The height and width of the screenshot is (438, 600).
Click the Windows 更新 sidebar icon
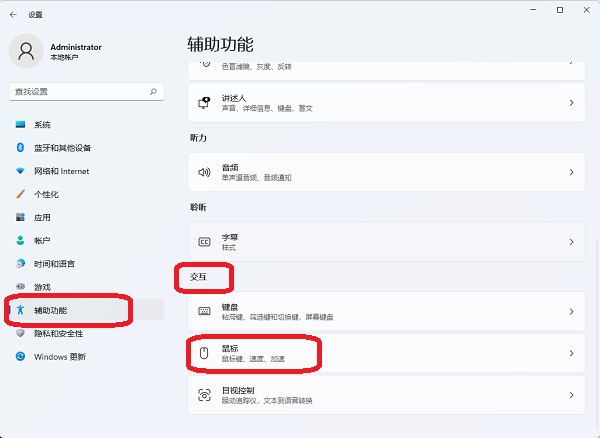tap(20, 356)
